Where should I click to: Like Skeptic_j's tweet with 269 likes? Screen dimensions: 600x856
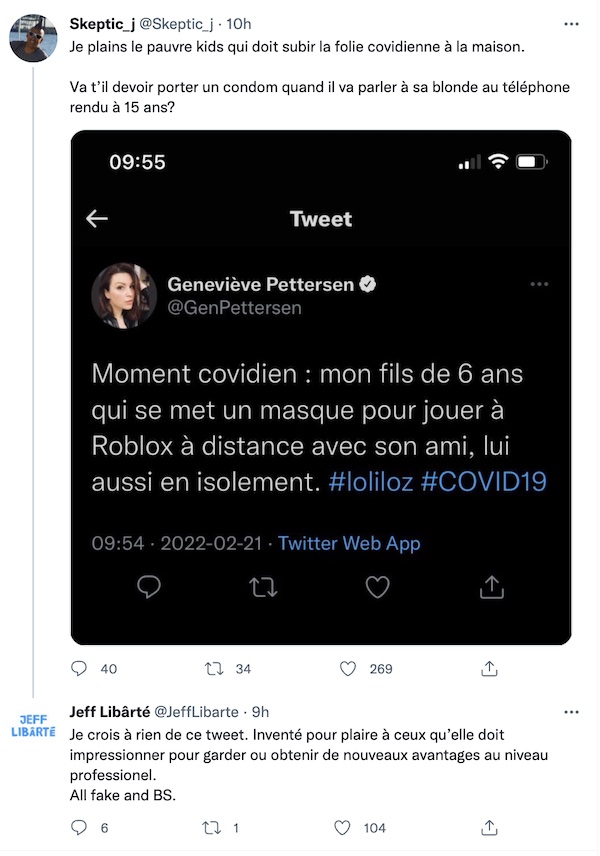coord(348,669)
